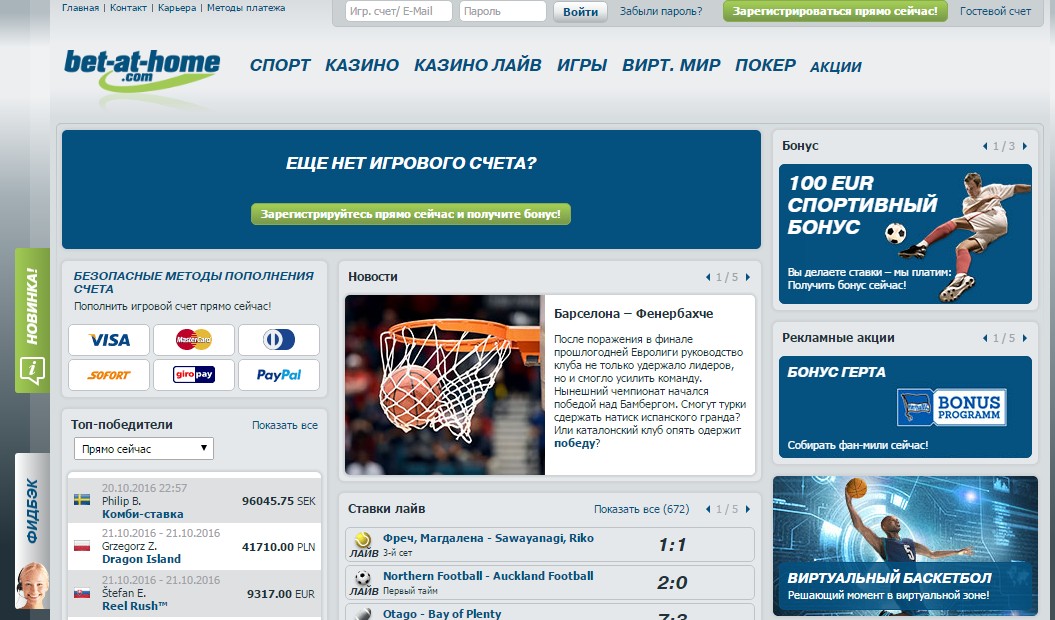Click Показать все in Топ-победители
This screenshot has height=620, width=1055.
tap(285, 425)
